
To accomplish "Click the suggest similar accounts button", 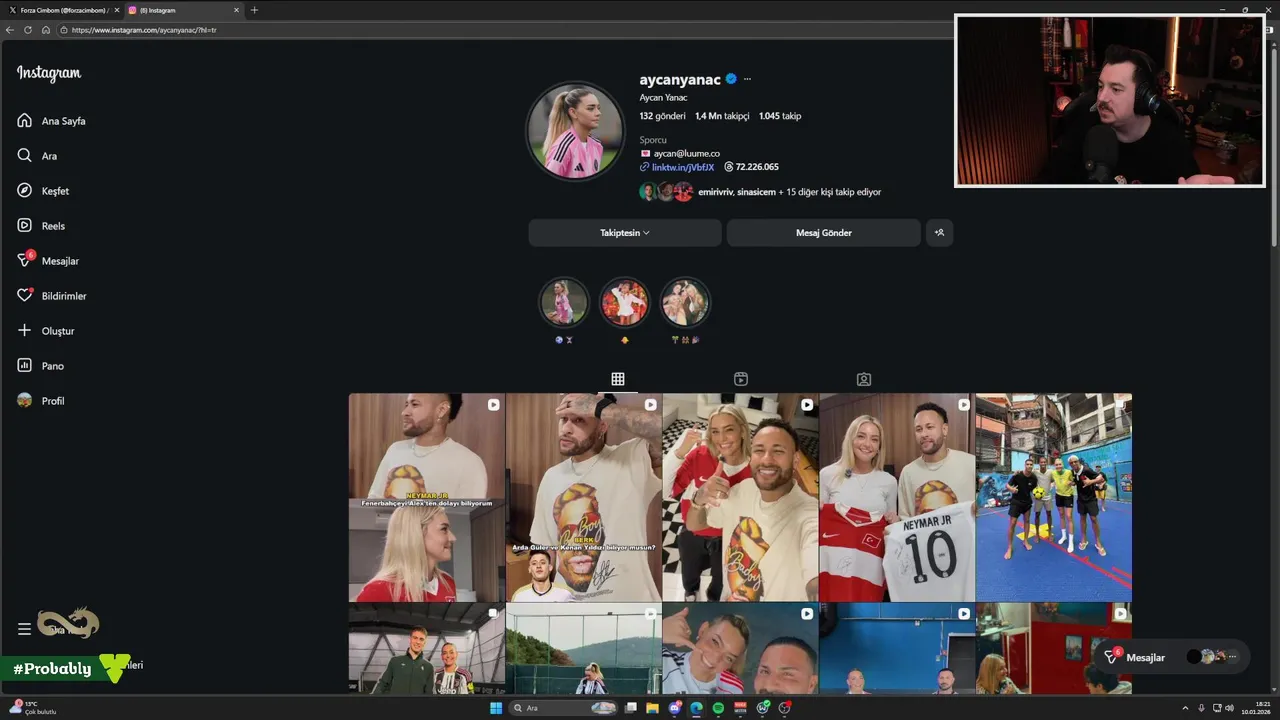I will pyautogui.click(x=939, y=233).
